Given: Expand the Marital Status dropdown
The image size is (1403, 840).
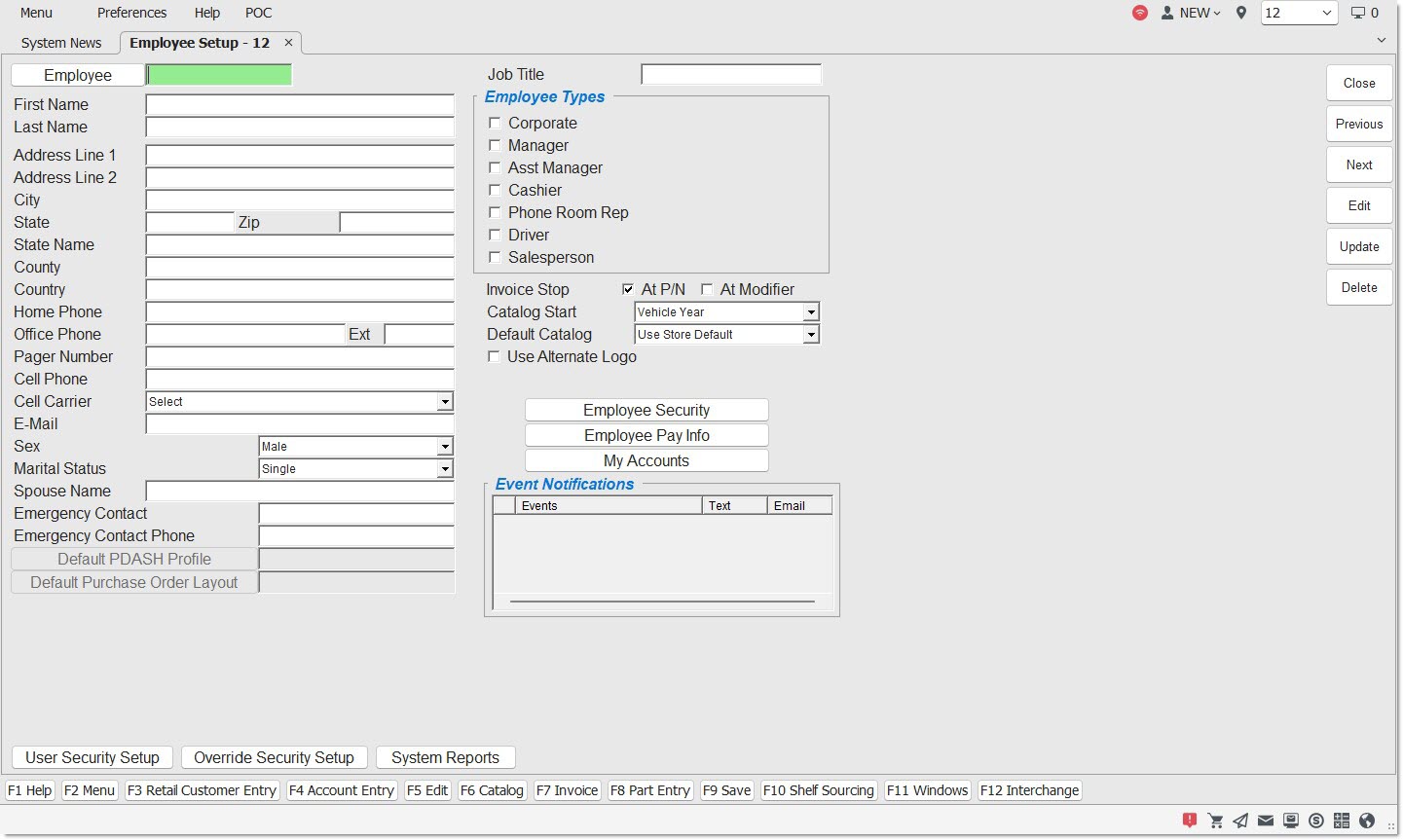Looking at the screenshot, I should click(x=445, y=469).
